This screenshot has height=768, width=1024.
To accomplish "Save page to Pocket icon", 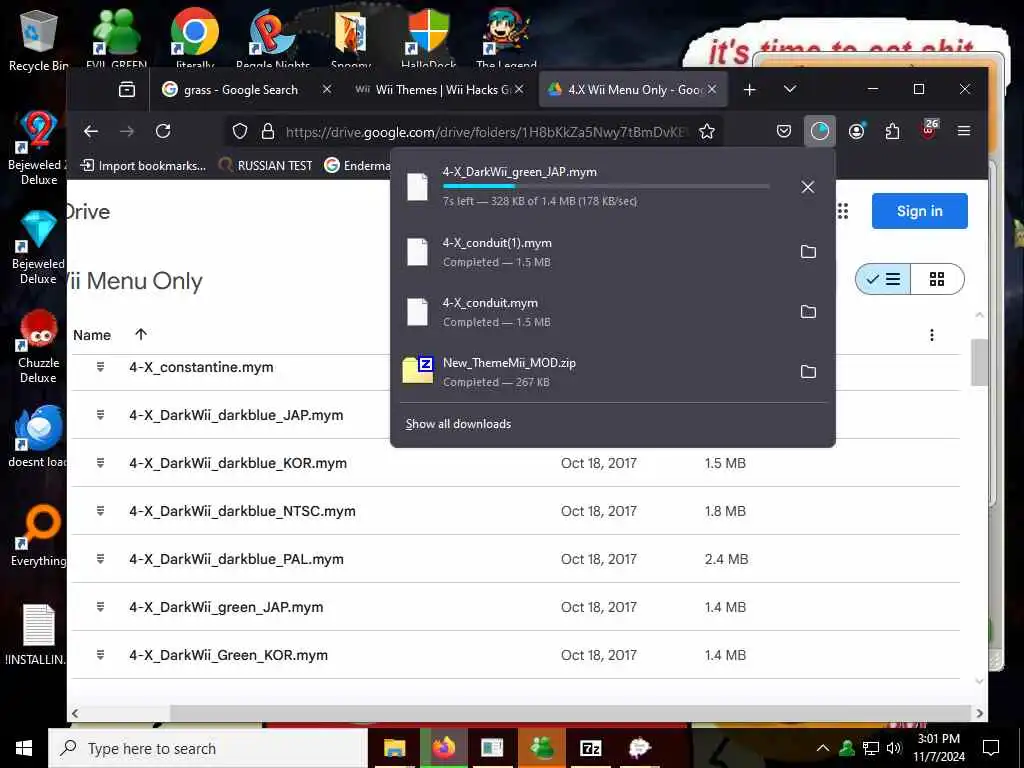I will [784, 131].
